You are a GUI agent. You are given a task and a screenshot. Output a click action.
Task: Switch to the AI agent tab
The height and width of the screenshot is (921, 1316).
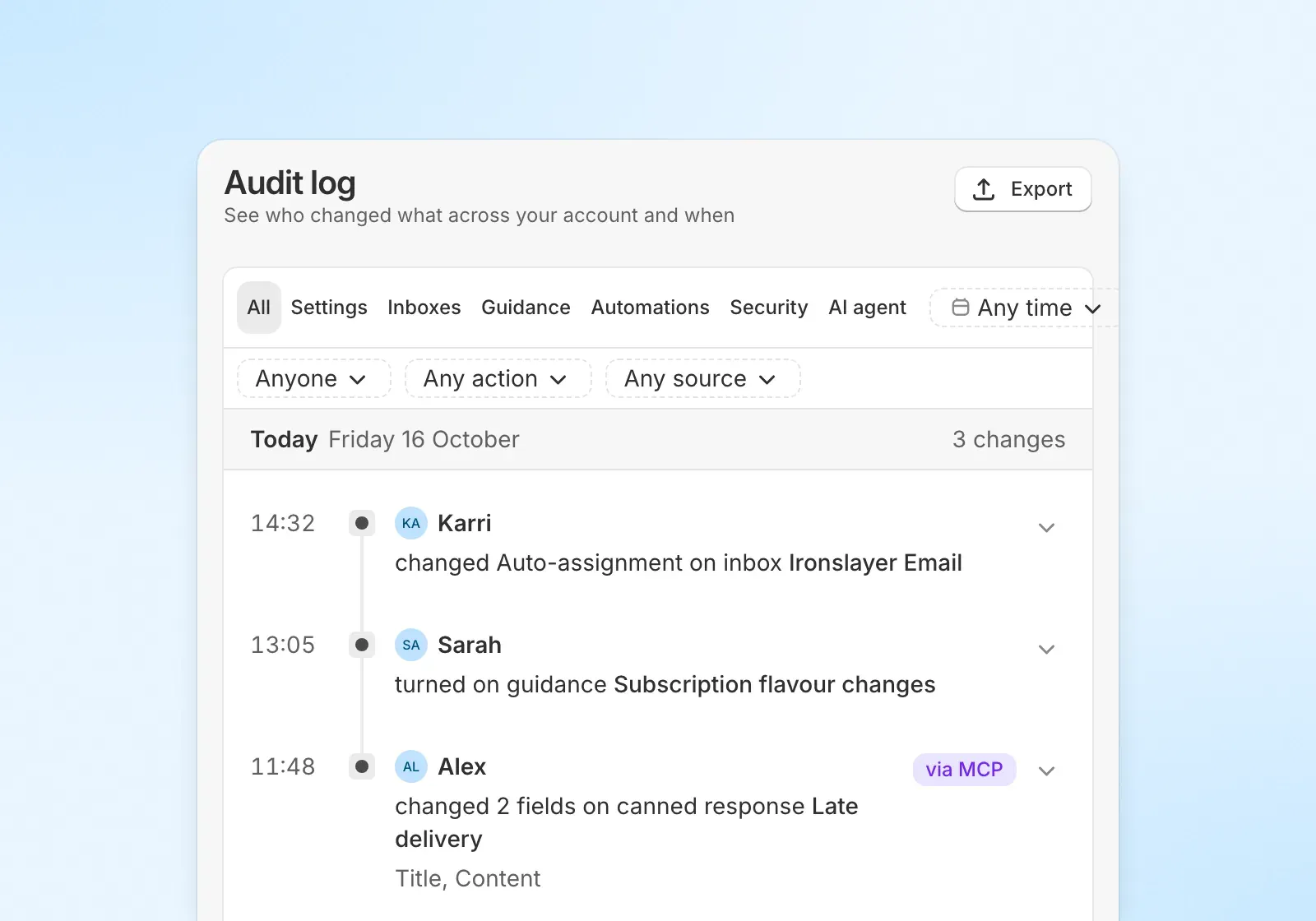(x=867, y=308)
